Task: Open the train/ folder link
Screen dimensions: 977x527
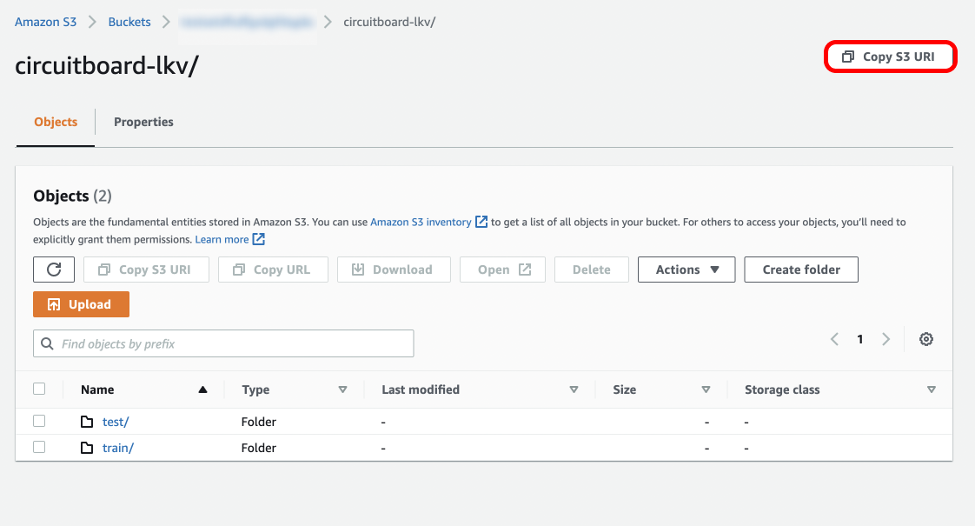Action: 118,448
